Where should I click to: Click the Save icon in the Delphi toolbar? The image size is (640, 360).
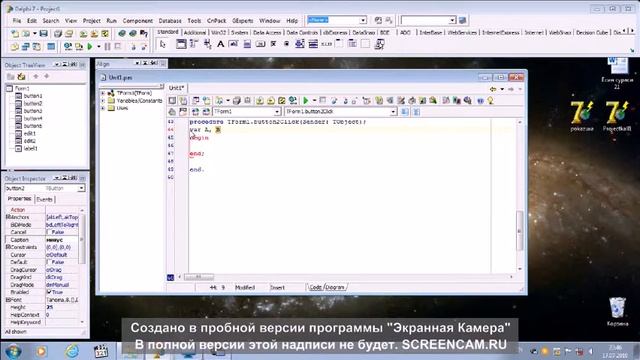44,33
